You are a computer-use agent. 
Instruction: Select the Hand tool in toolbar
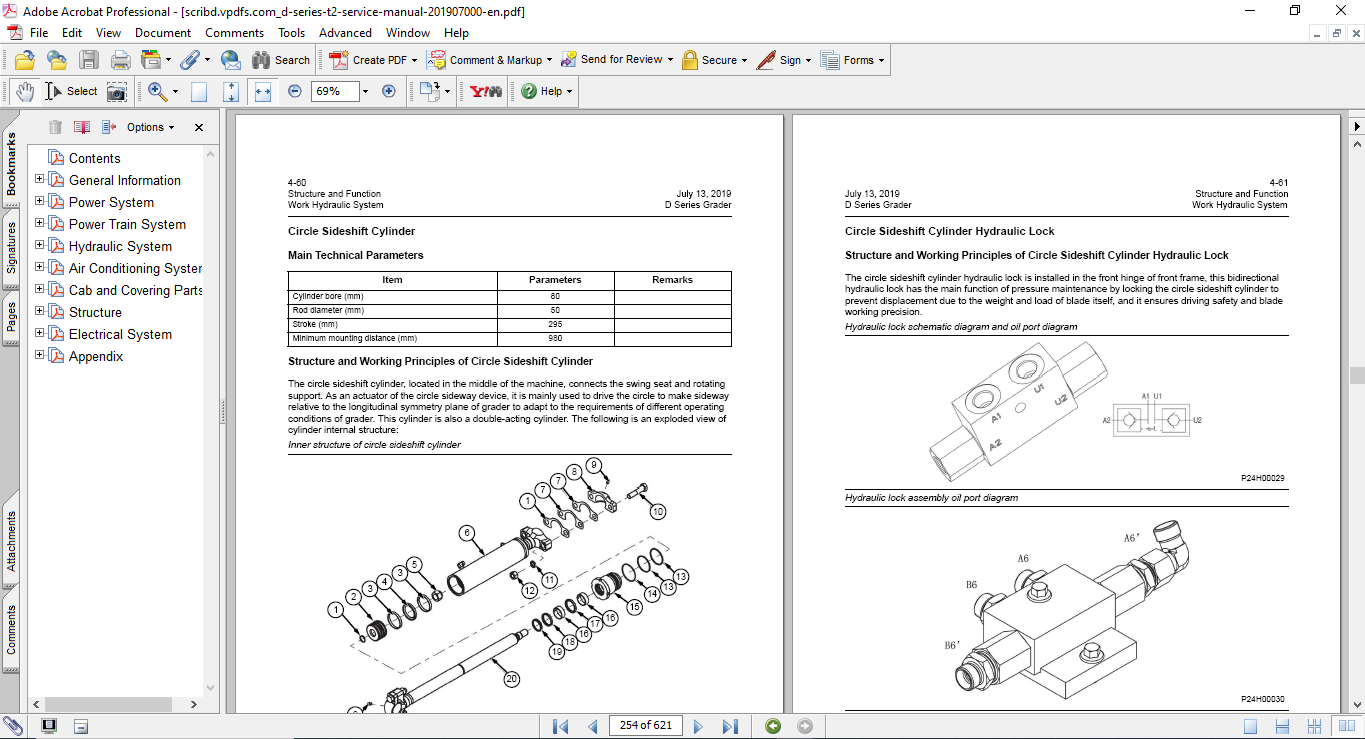pos(24,91)
